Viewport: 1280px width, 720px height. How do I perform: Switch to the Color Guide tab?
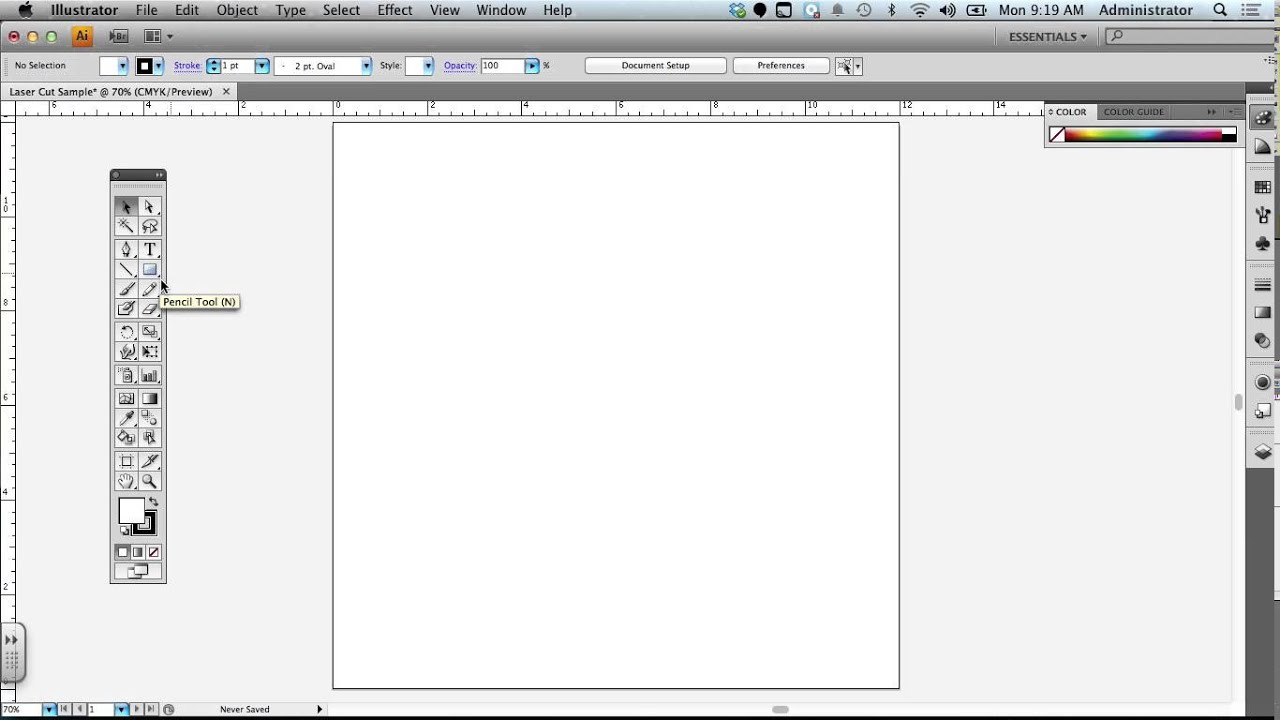[1133, 112]
